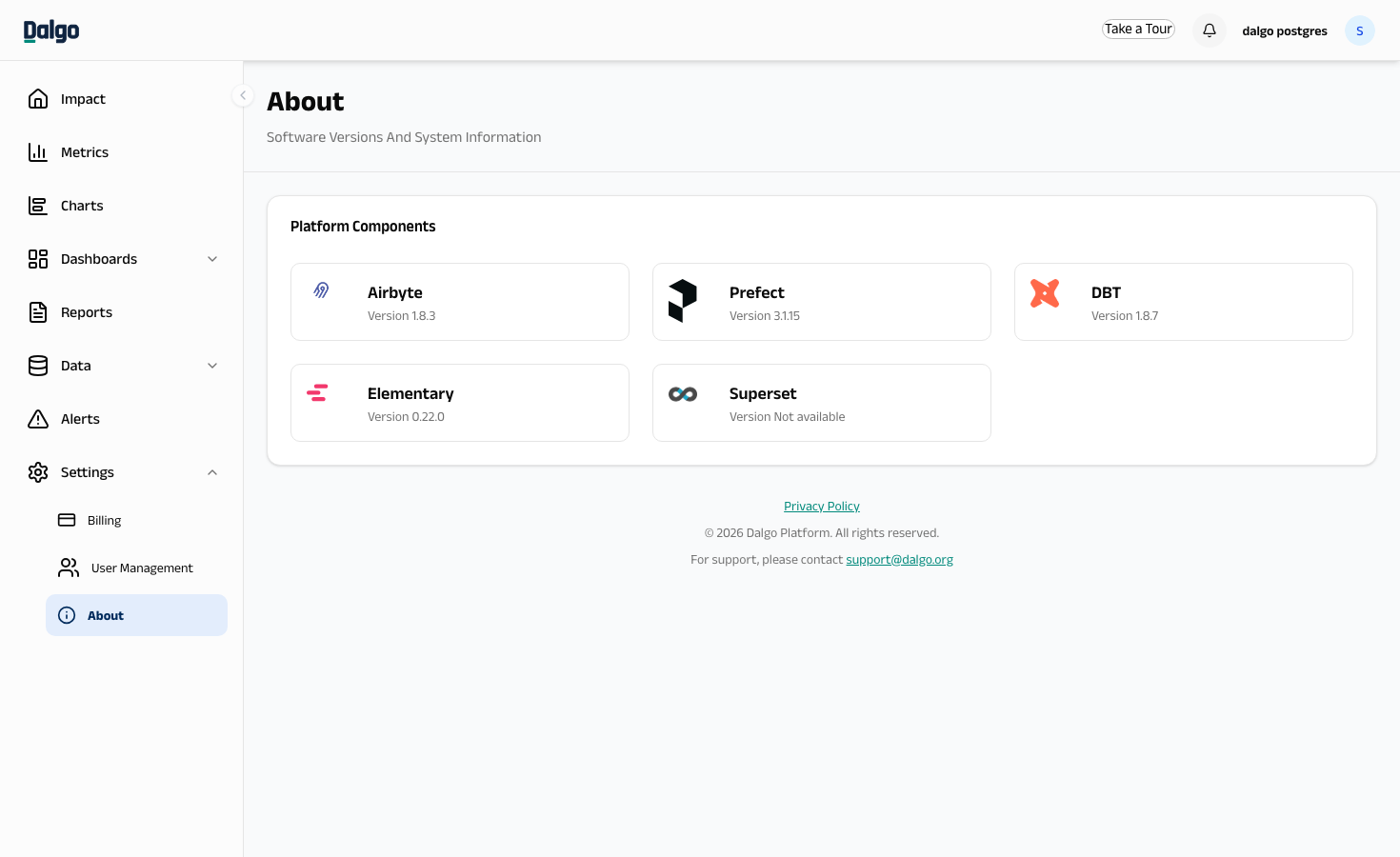Collapse the Settings submenu chevron

pos(212,472)
